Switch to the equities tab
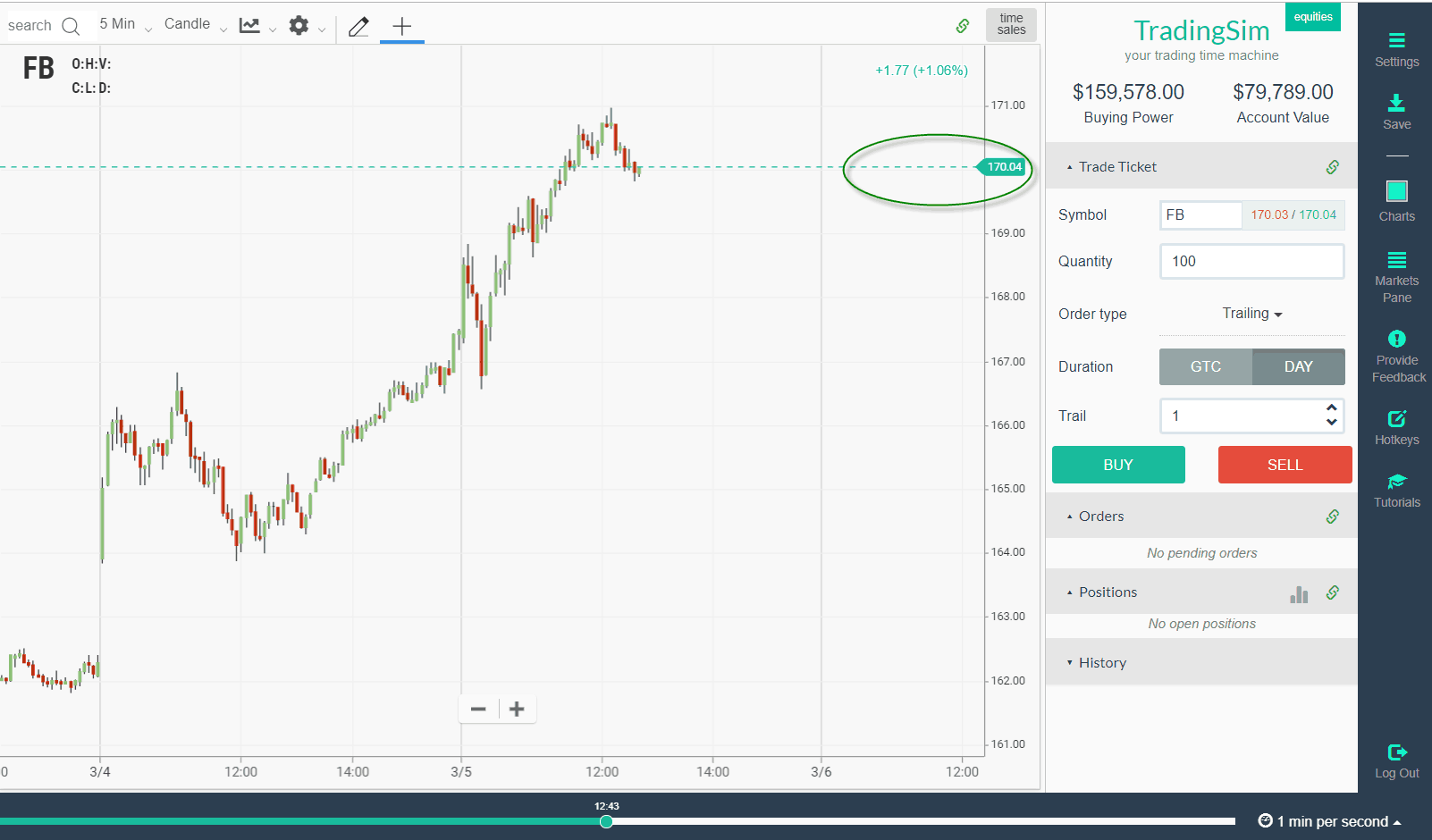Screen dimensions: 1432x840 1312,16
